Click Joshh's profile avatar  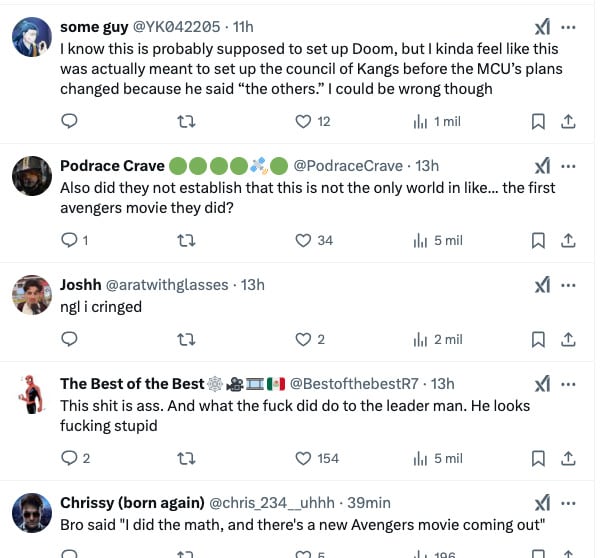pyautogui.click(x=31, y=294)
